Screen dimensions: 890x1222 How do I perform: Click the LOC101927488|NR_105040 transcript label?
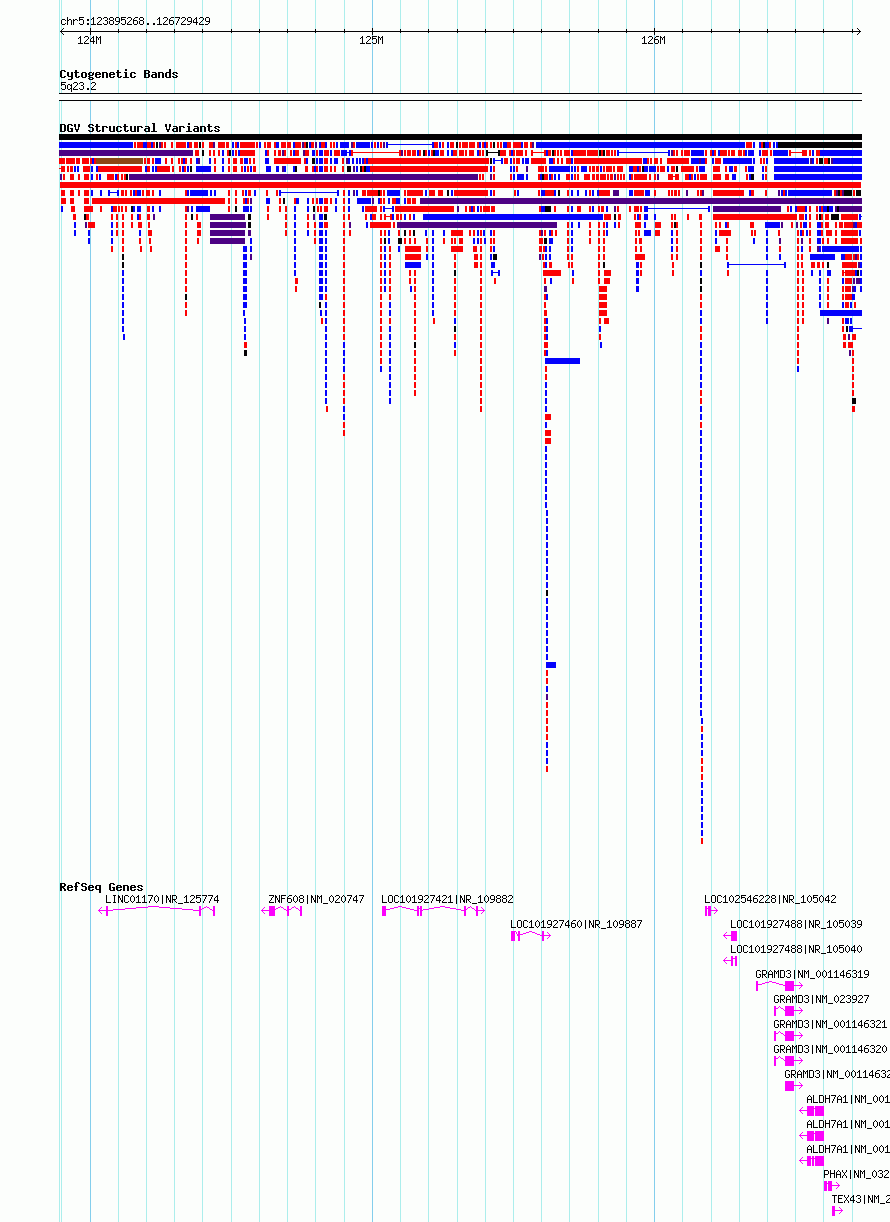coord(796,949)
